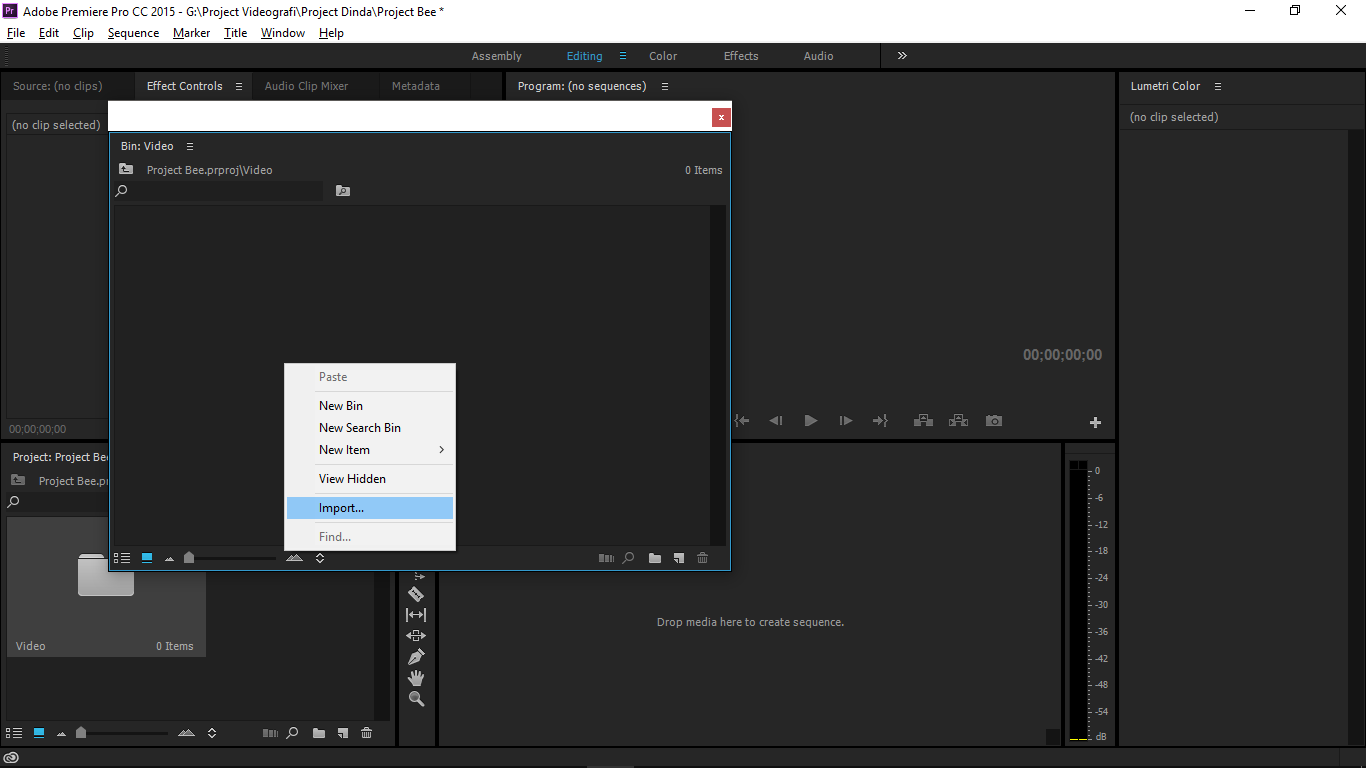Click Find magnifier at bottom of Bin: Video panel
The width and height of the screenshot is (1366, 768).
pyautogui.click(x=629, y=558)
